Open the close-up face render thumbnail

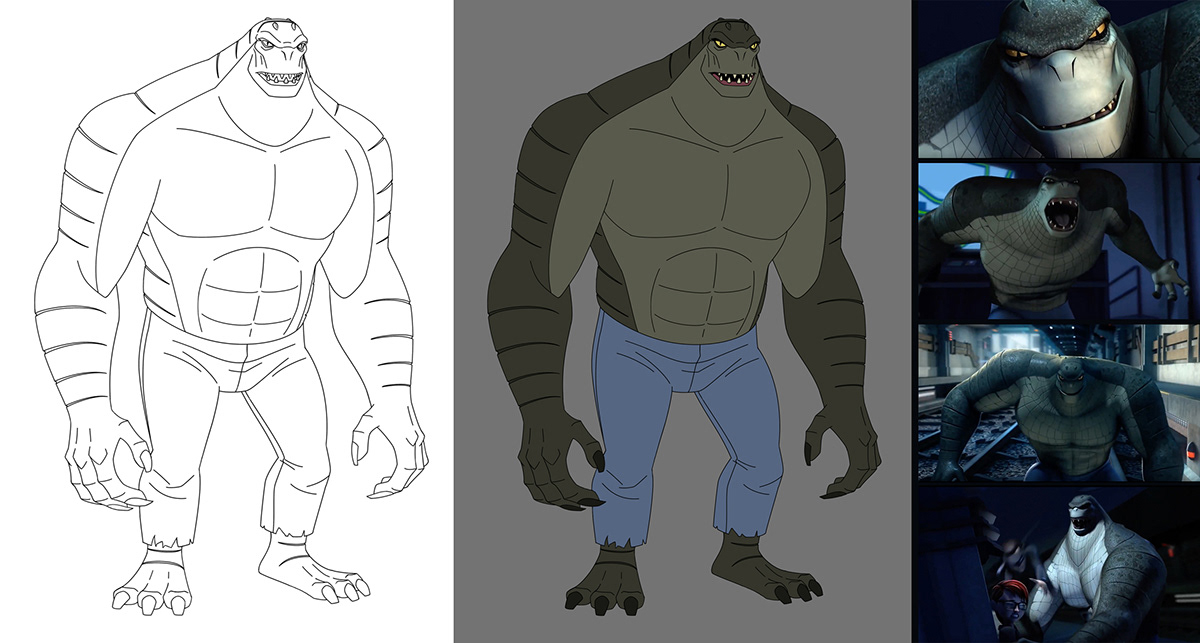point(1059,78)
